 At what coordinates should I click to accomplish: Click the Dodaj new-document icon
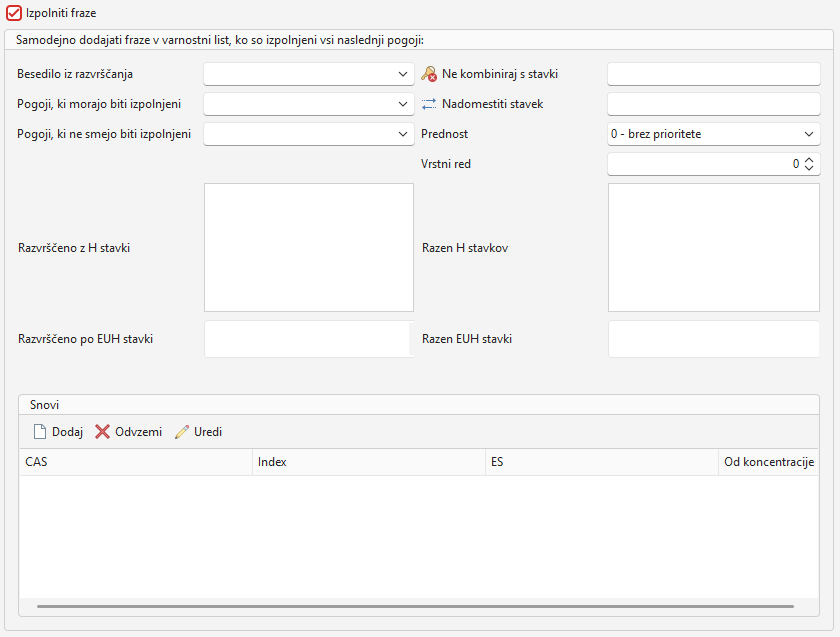pos(40,432)
